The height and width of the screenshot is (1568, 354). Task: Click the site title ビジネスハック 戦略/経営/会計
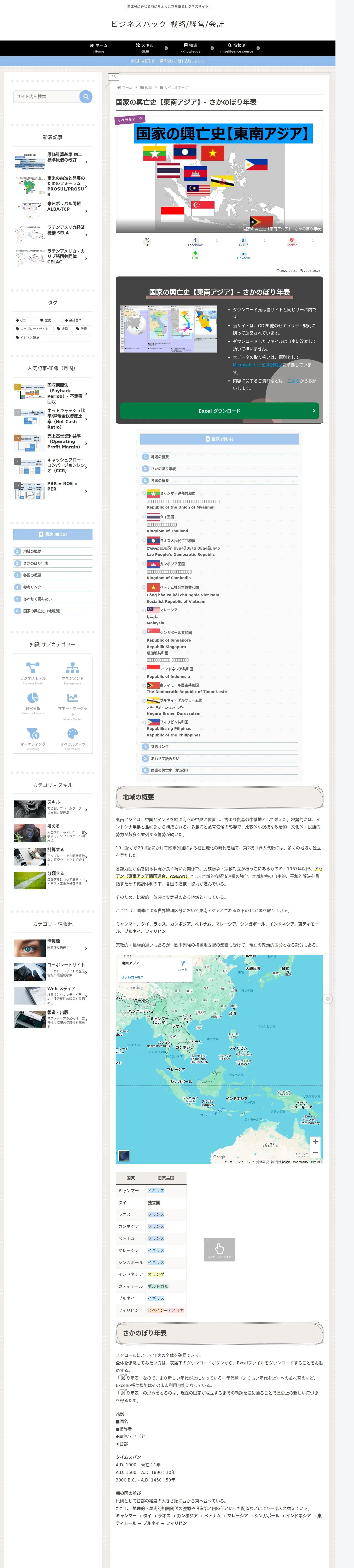pyautogui.click(x=167, y=24)
